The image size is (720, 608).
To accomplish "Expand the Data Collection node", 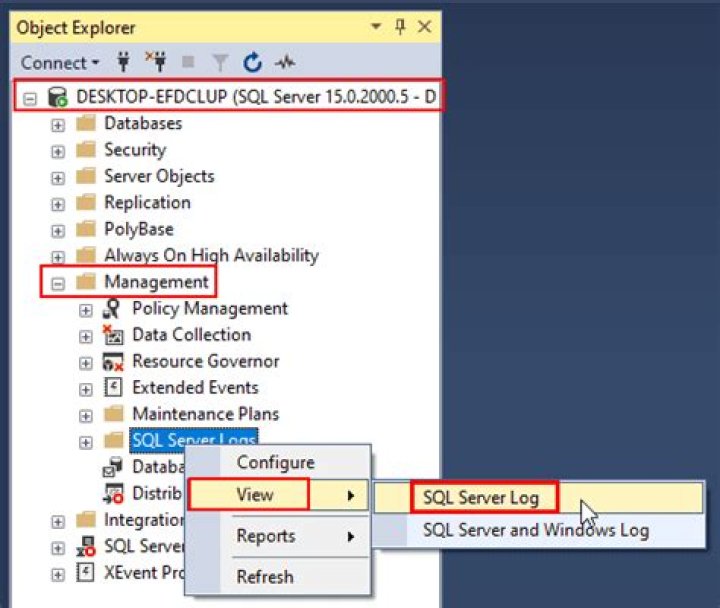I will tap(86, 337).
